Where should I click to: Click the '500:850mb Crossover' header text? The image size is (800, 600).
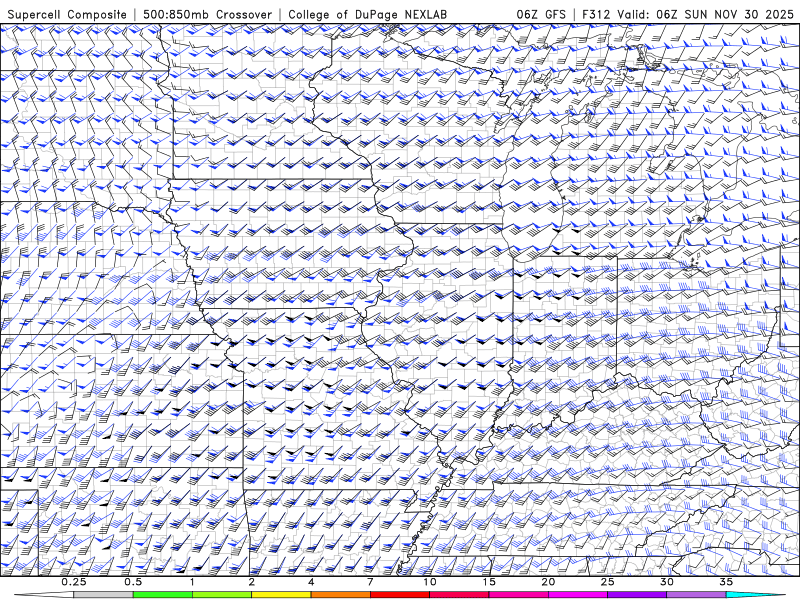(207, 15)
